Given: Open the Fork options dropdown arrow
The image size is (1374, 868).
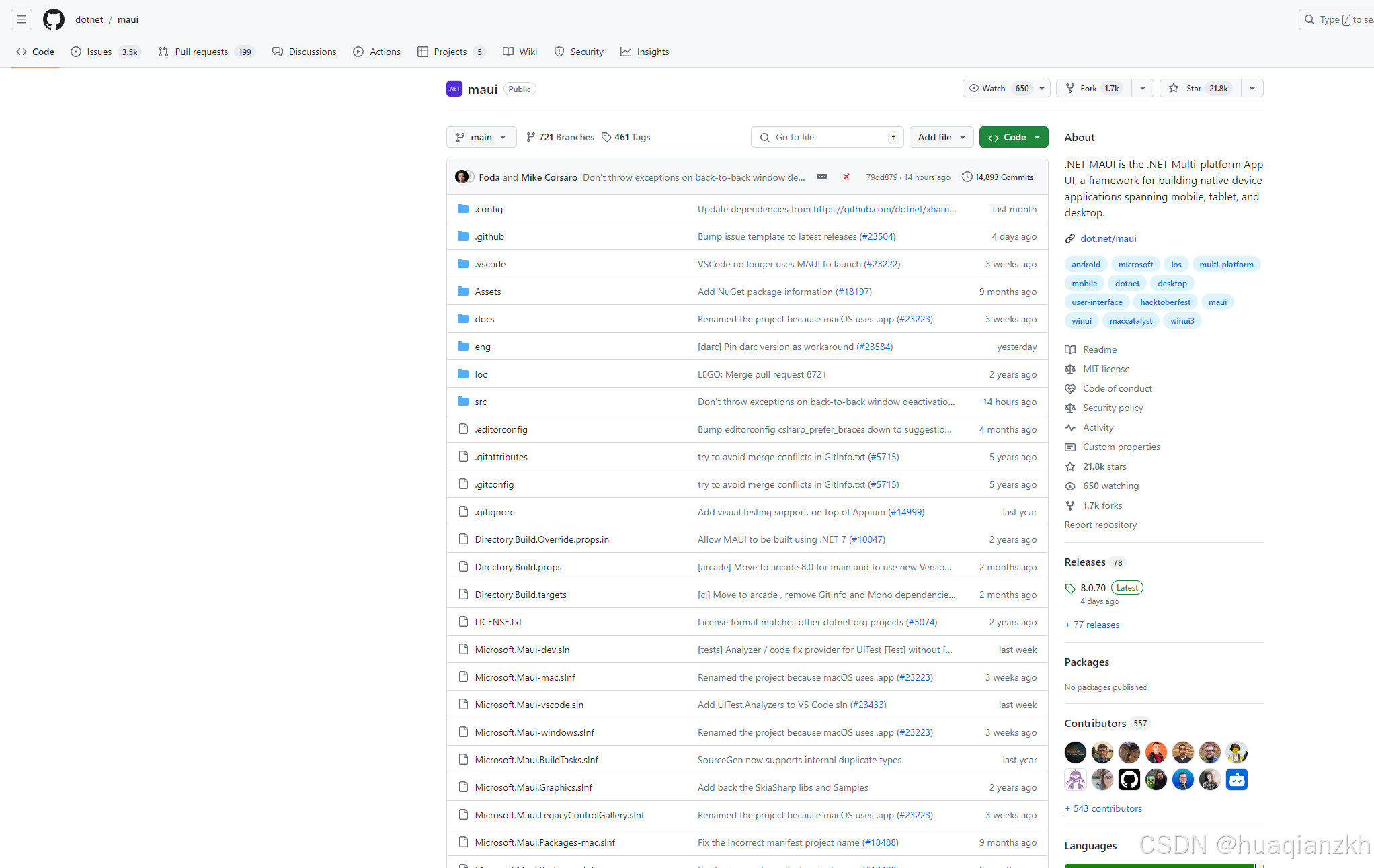Looking at the screenshot, I should 1143,88.
